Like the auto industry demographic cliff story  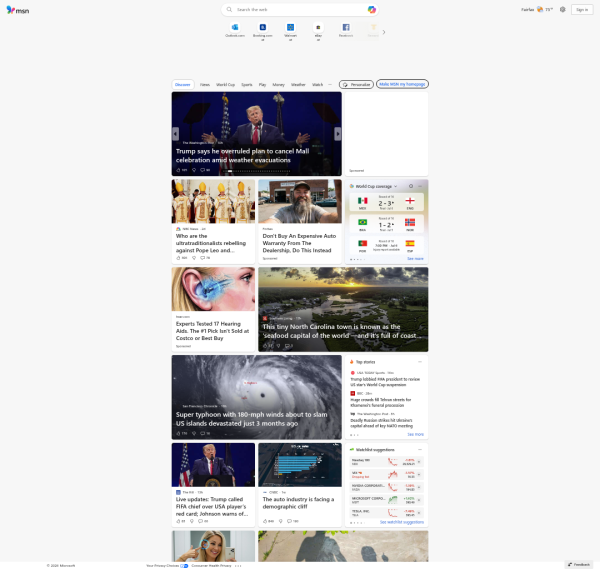(x=268, y=521)
